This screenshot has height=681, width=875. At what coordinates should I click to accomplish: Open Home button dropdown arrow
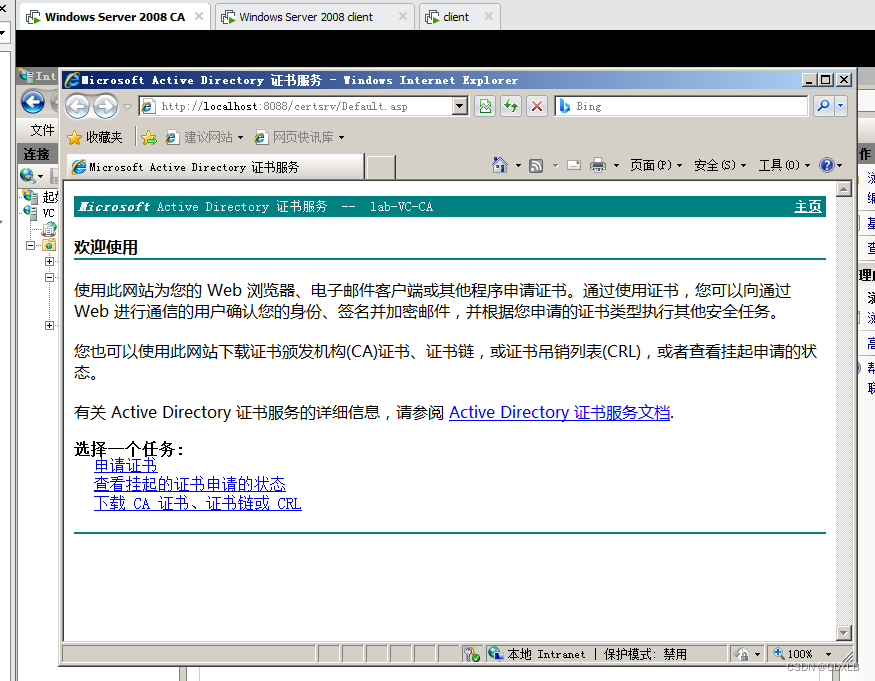(x=518, y=165)
